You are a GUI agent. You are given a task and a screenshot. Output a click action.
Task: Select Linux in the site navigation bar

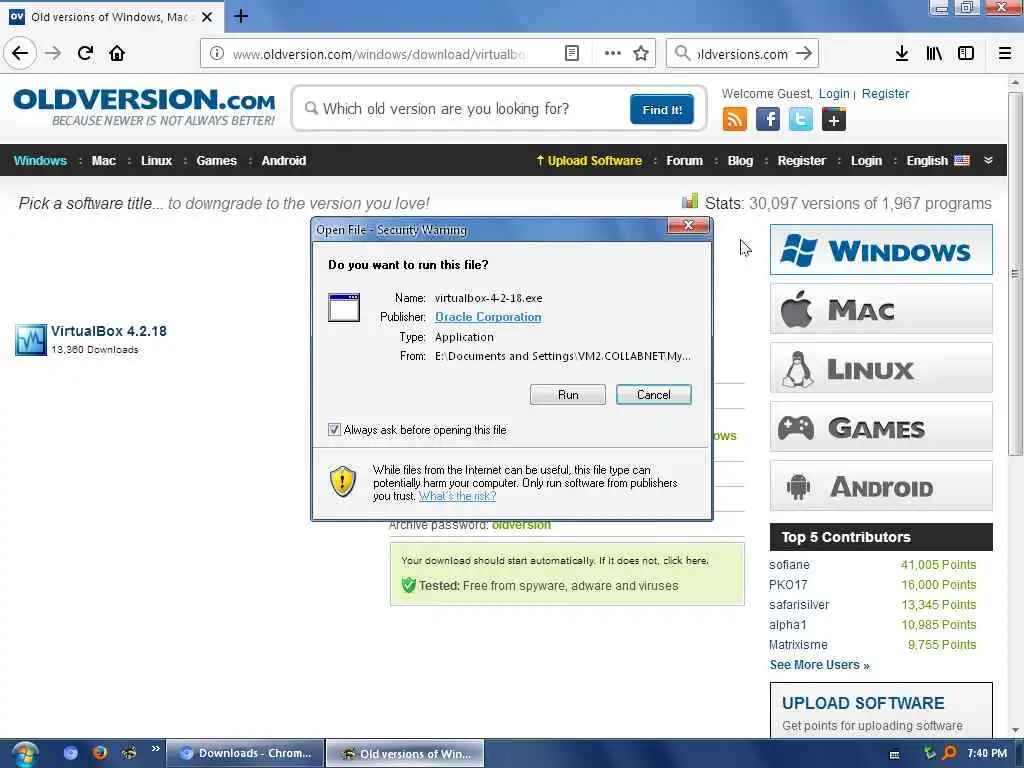pos(156,161)
